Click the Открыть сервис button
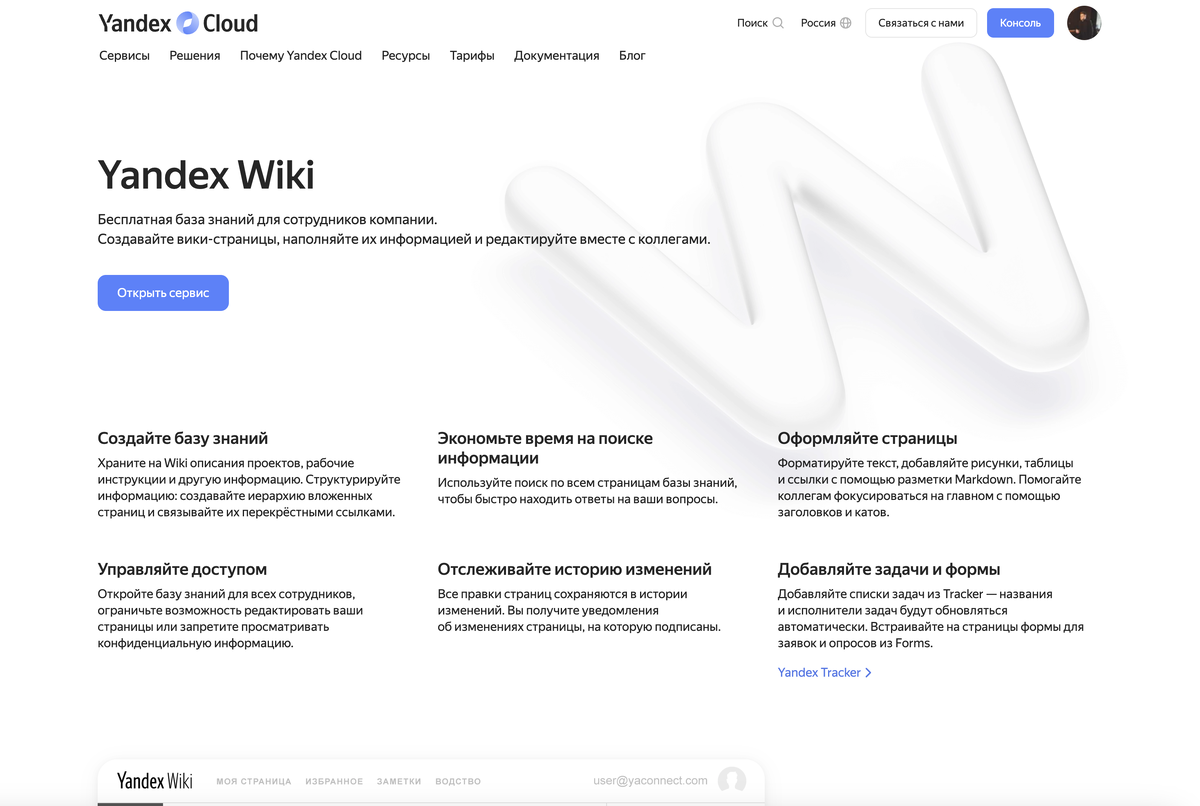The height and width of the screenshot is (806, 1200). [x=162, y=292]
